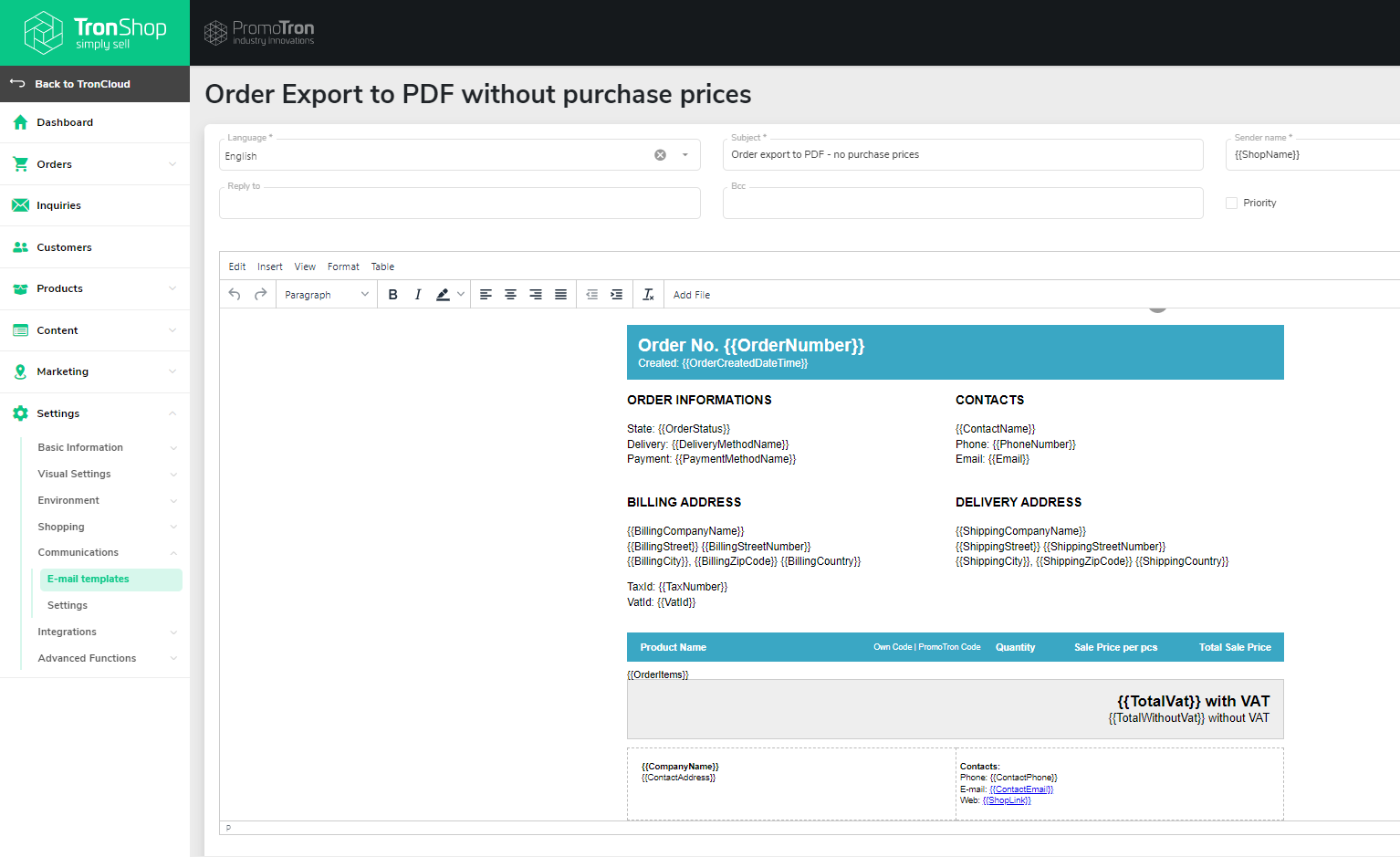The height and width of the screenshot is (857, 1400).
Task: Justify text alignment
Action: coord(560,294)
